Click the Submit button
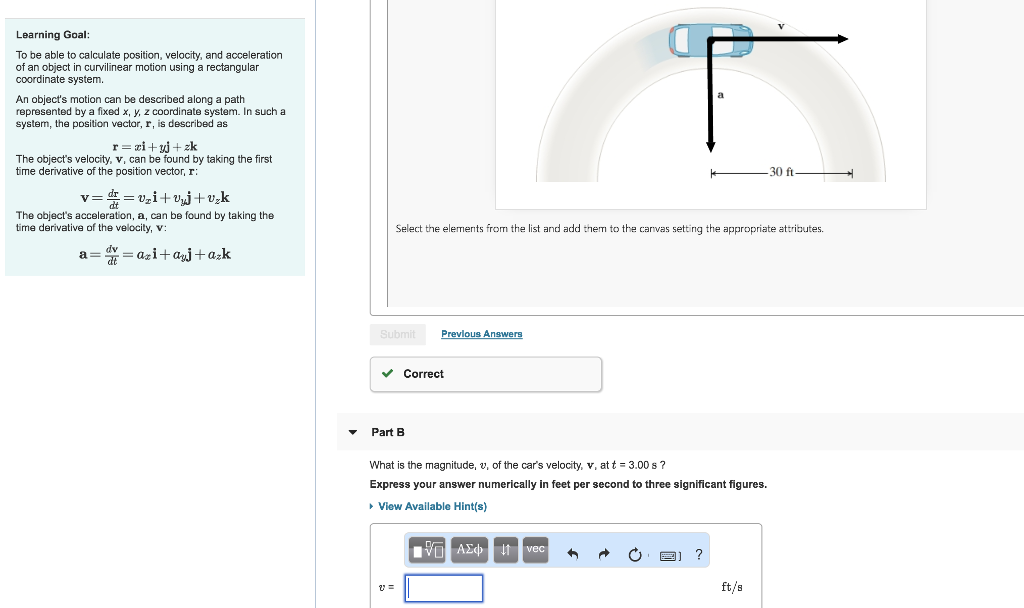 (397, 333)
